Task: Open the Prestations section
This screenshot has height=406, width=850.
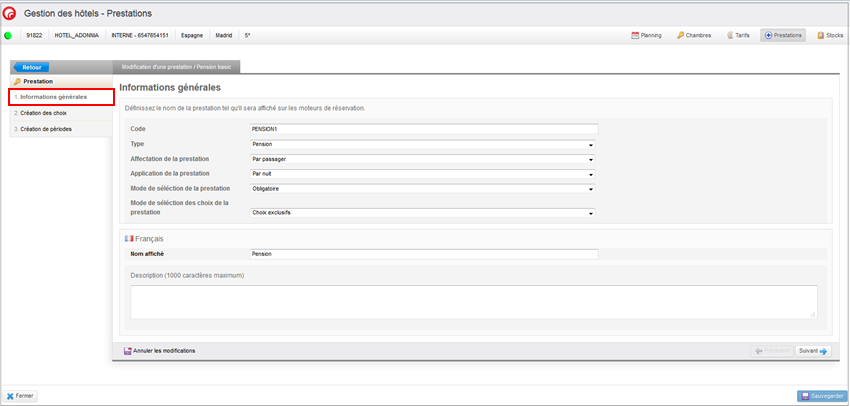Action: (783, 35)
